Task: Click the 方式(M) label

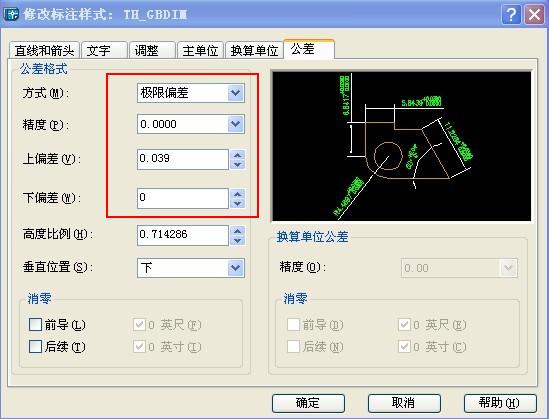Action: [x=46, y=93]
